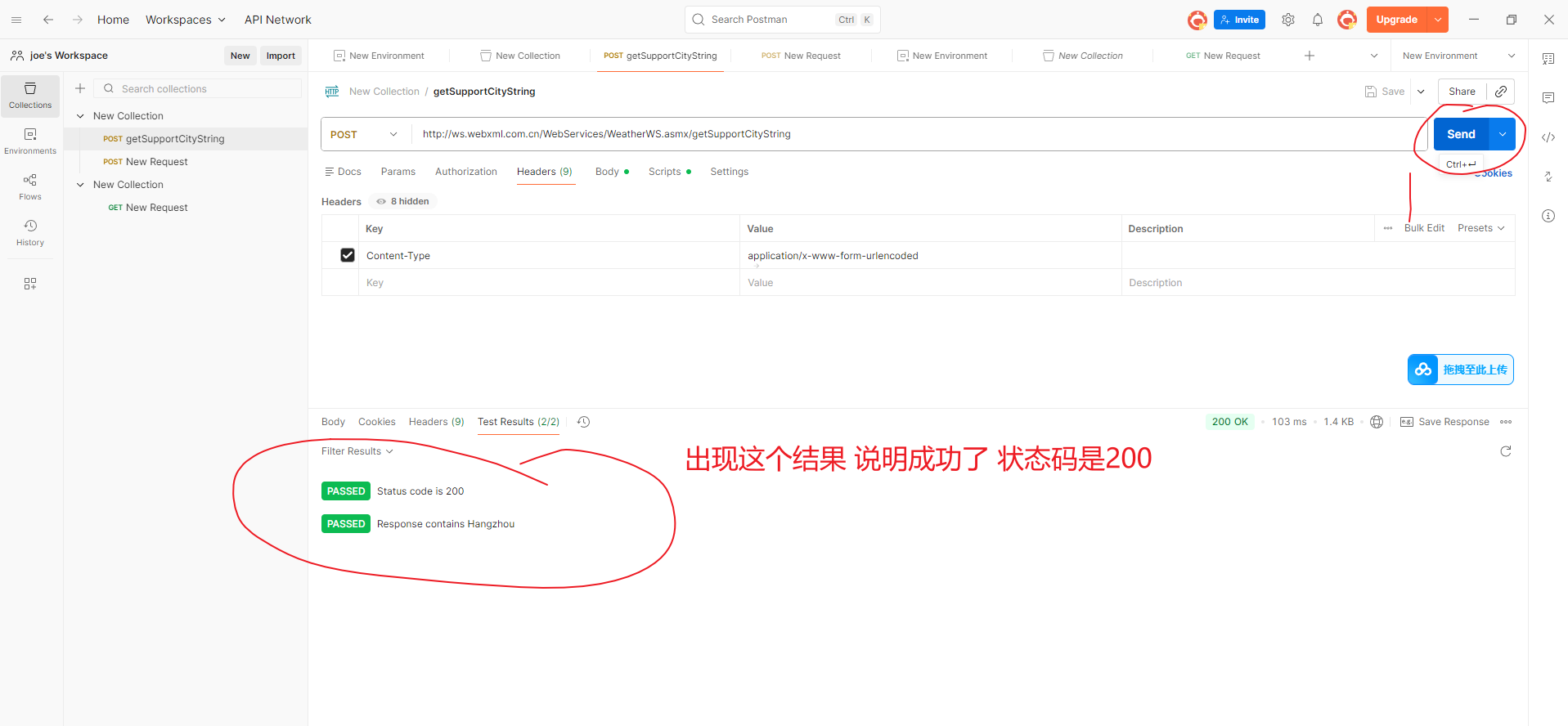Switch to the Settings tab
Image resolution: width=1568 pixels, height=726 pixels.
pos(730,172)
